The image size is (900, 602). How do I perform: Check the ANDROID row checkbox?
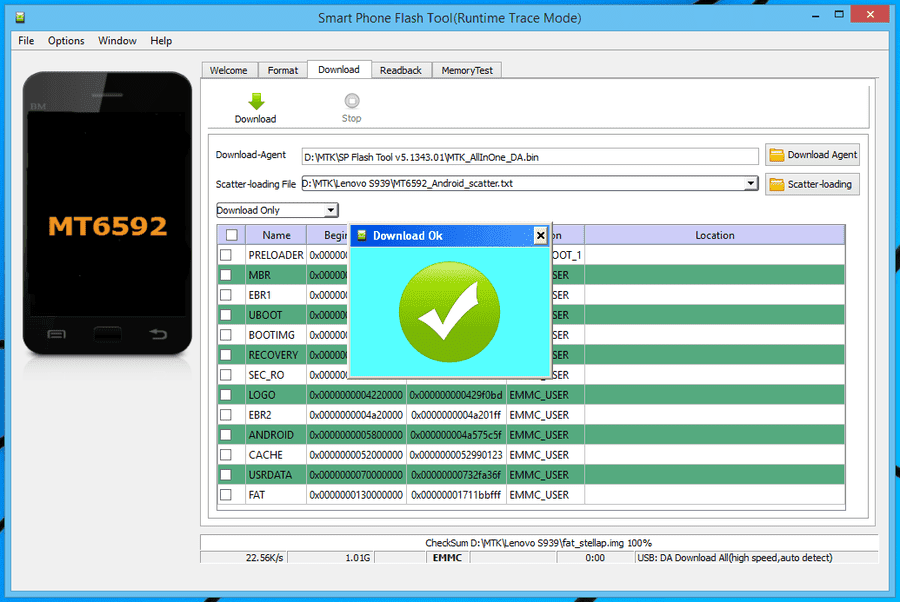(x=226, y=435)
